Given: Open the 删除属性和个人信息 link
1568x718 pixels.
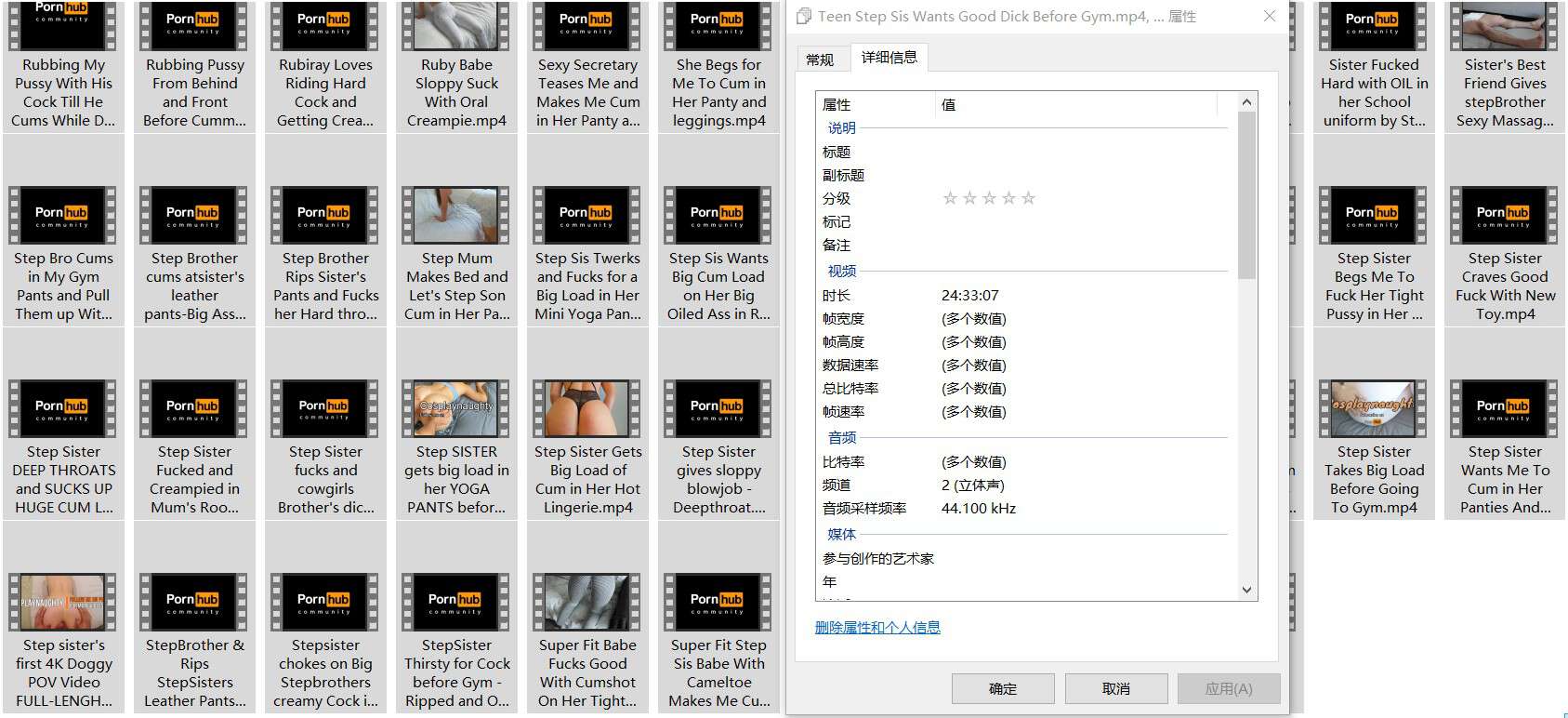Looking at the screenshot, I should (x=877, y=628).
